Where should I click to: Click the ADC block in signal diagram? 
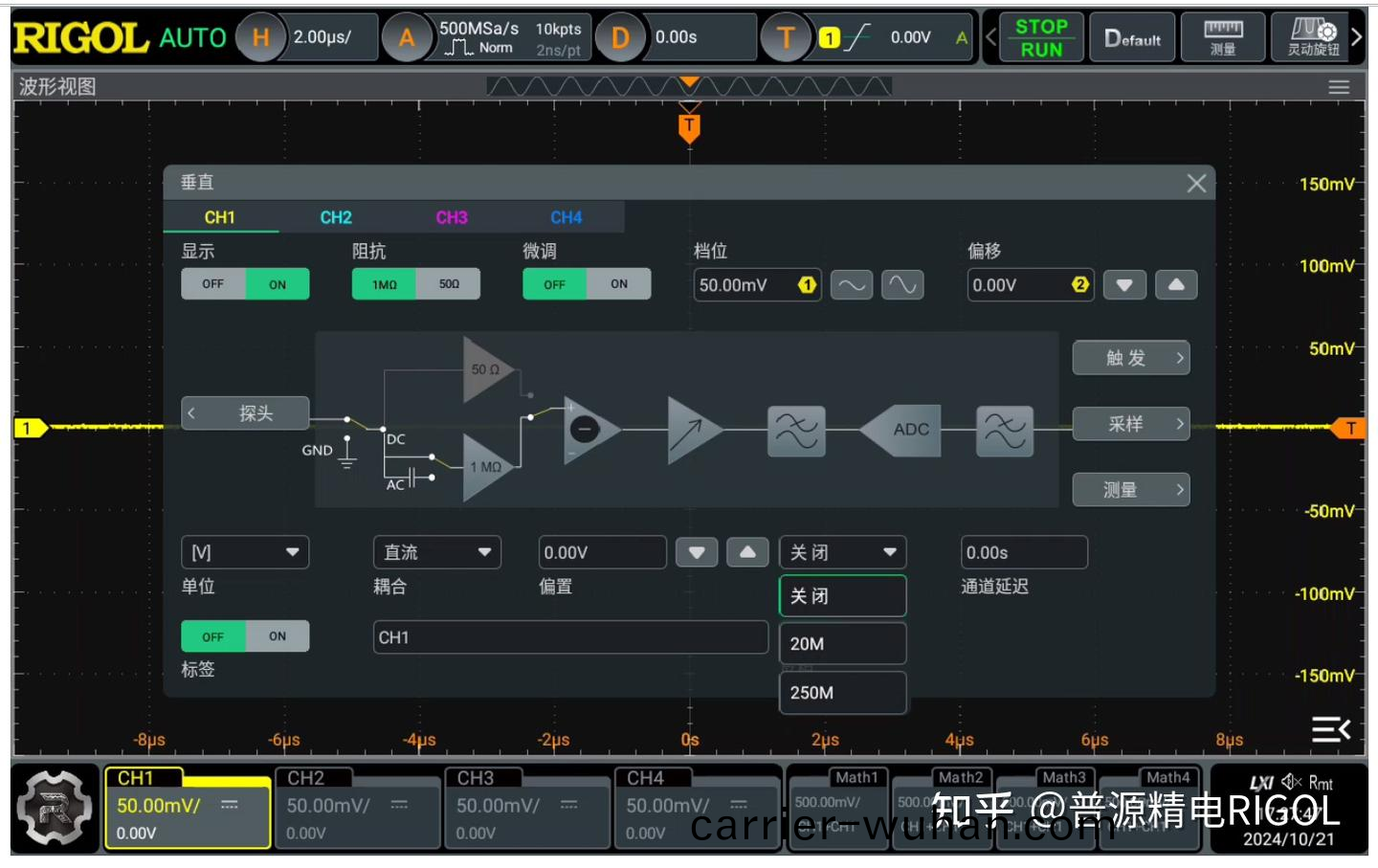909,430
